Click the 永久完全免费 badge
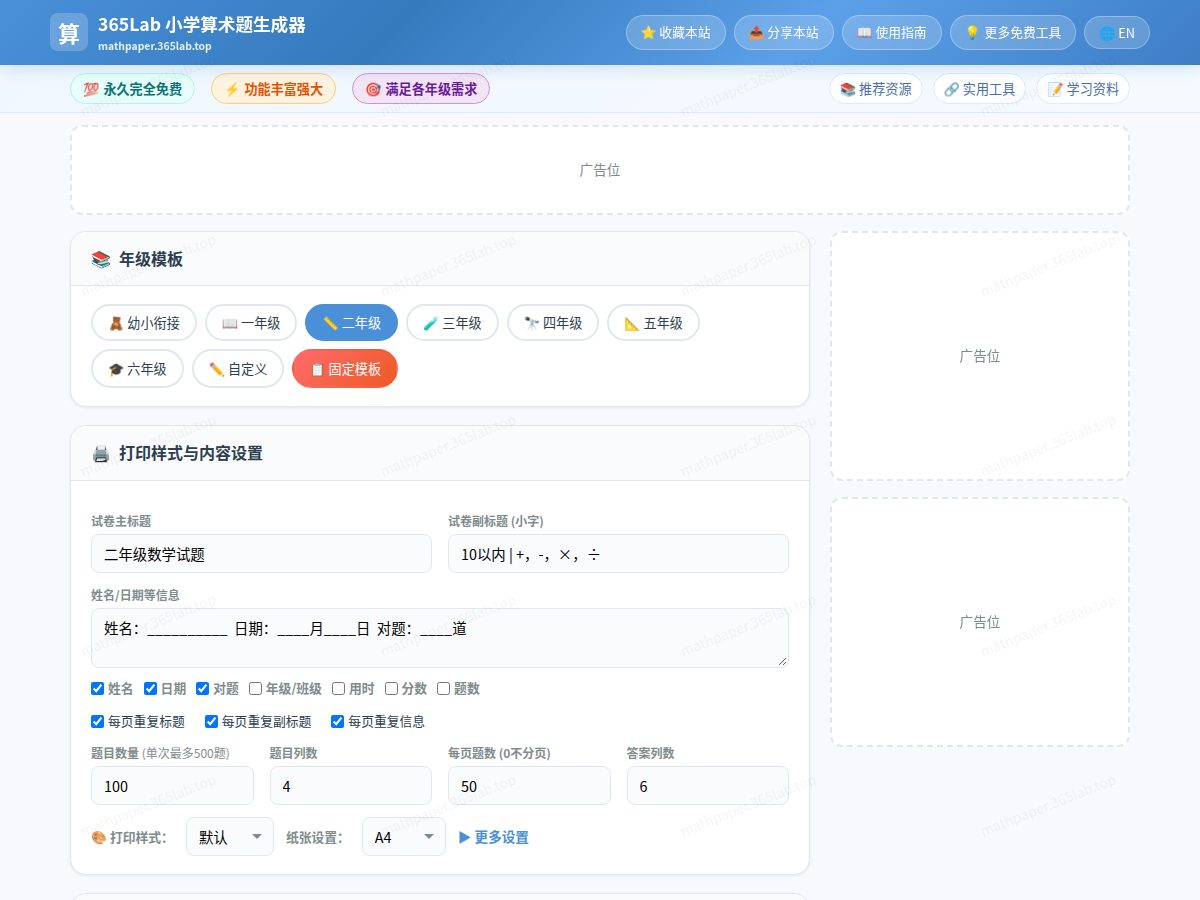Image resolution: width=1200 pixels, height=900 pixels. 132,89
